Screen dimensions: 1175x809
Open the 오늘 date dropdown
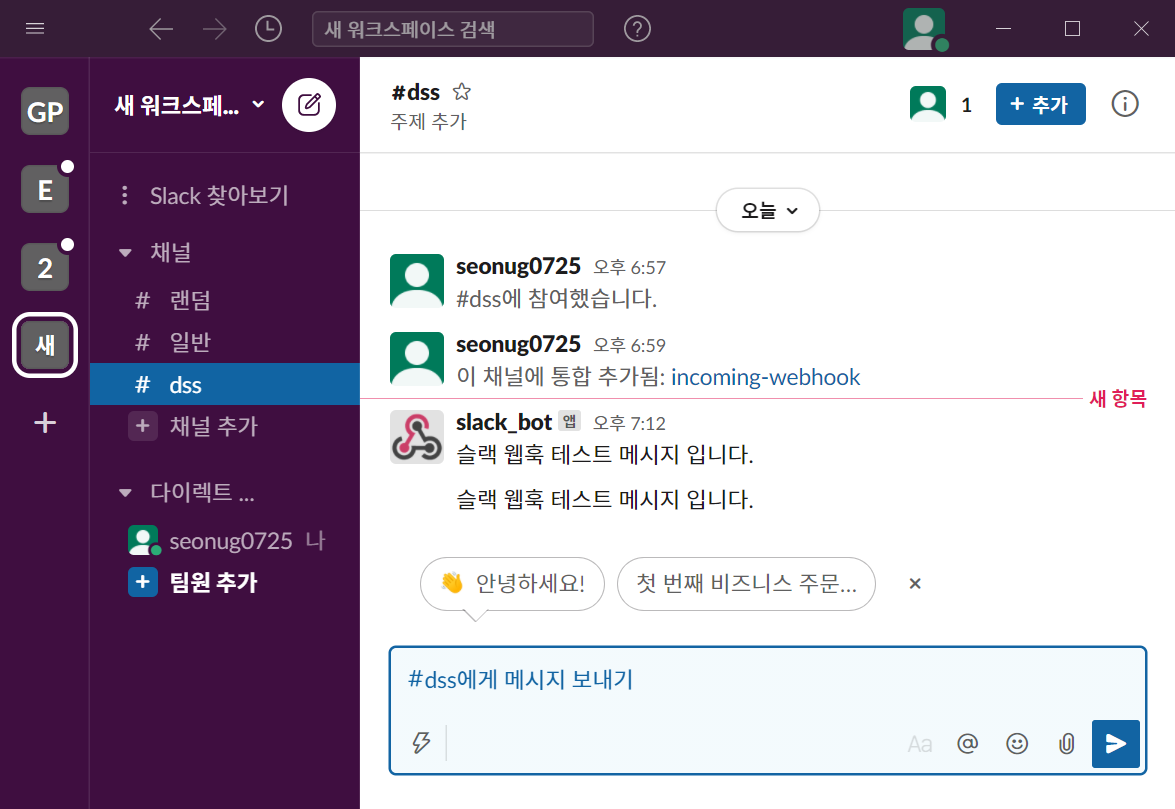pyautogui.click(x=767, y=210)
